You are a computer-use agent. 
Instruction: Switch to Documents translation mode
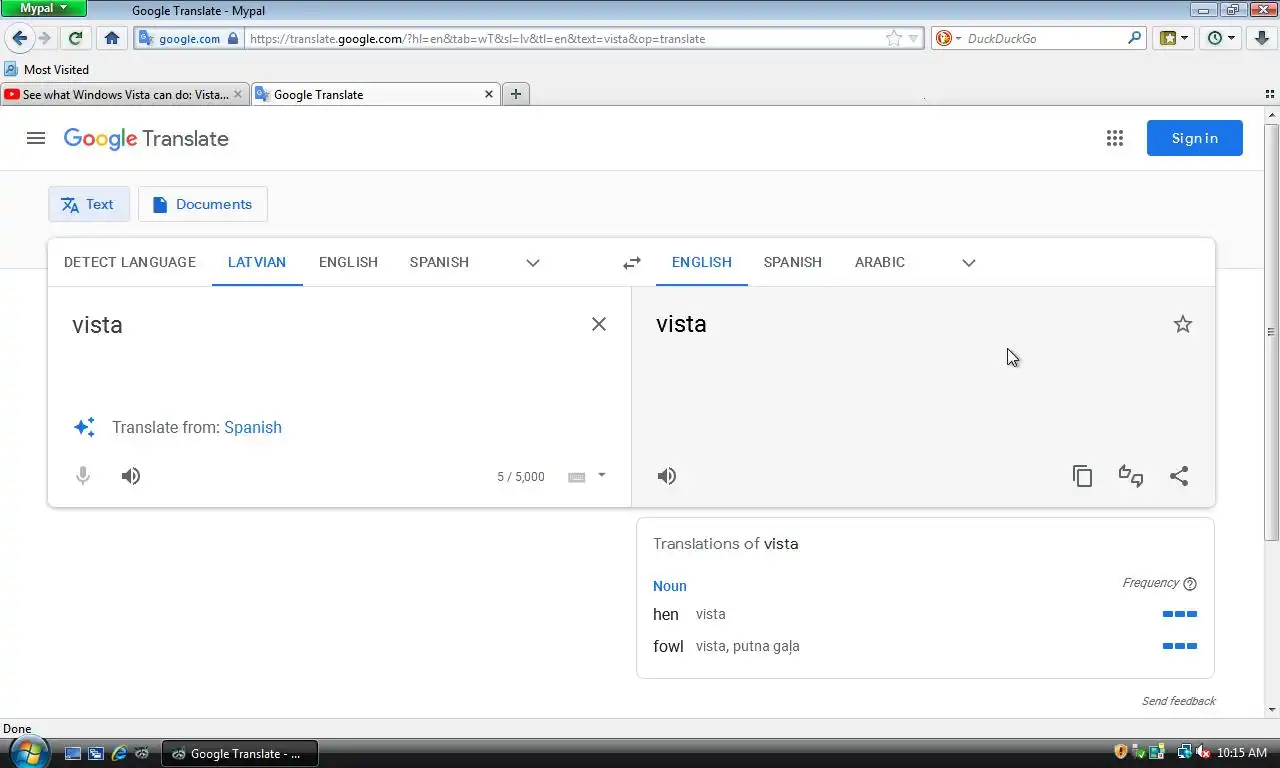[203, 204]
